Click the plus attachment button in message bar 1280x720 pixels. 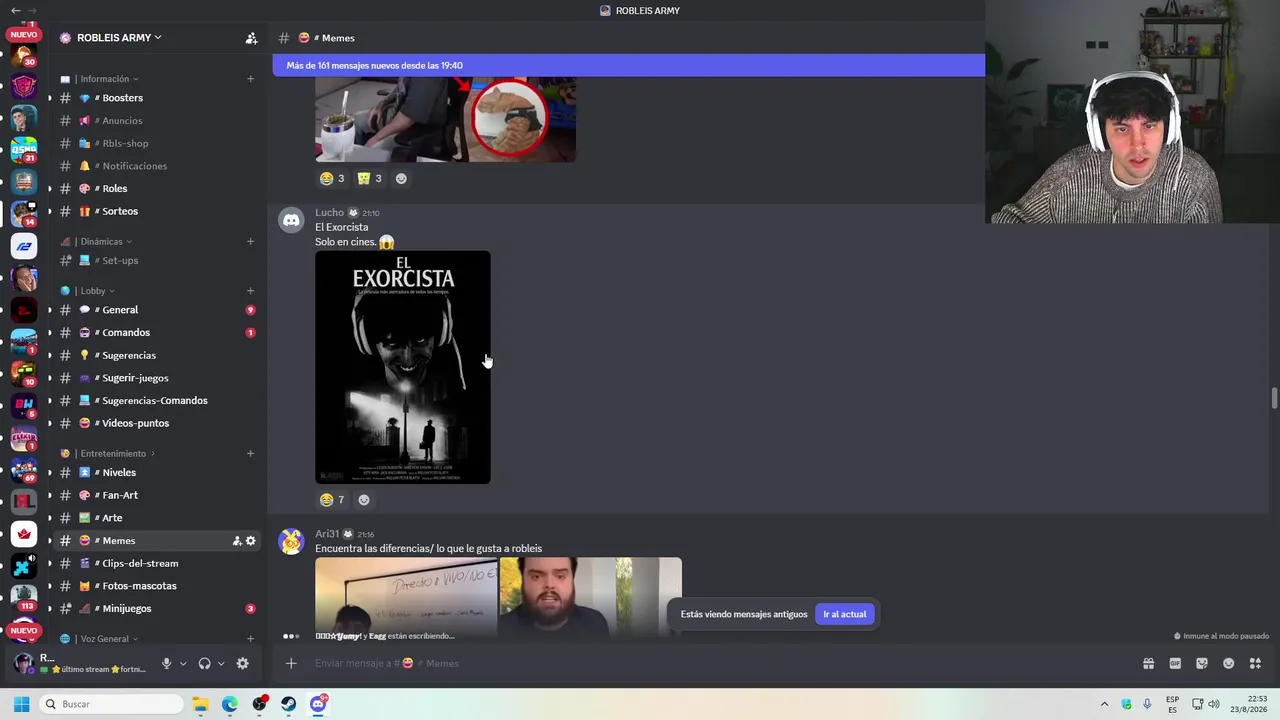point(291,663)
